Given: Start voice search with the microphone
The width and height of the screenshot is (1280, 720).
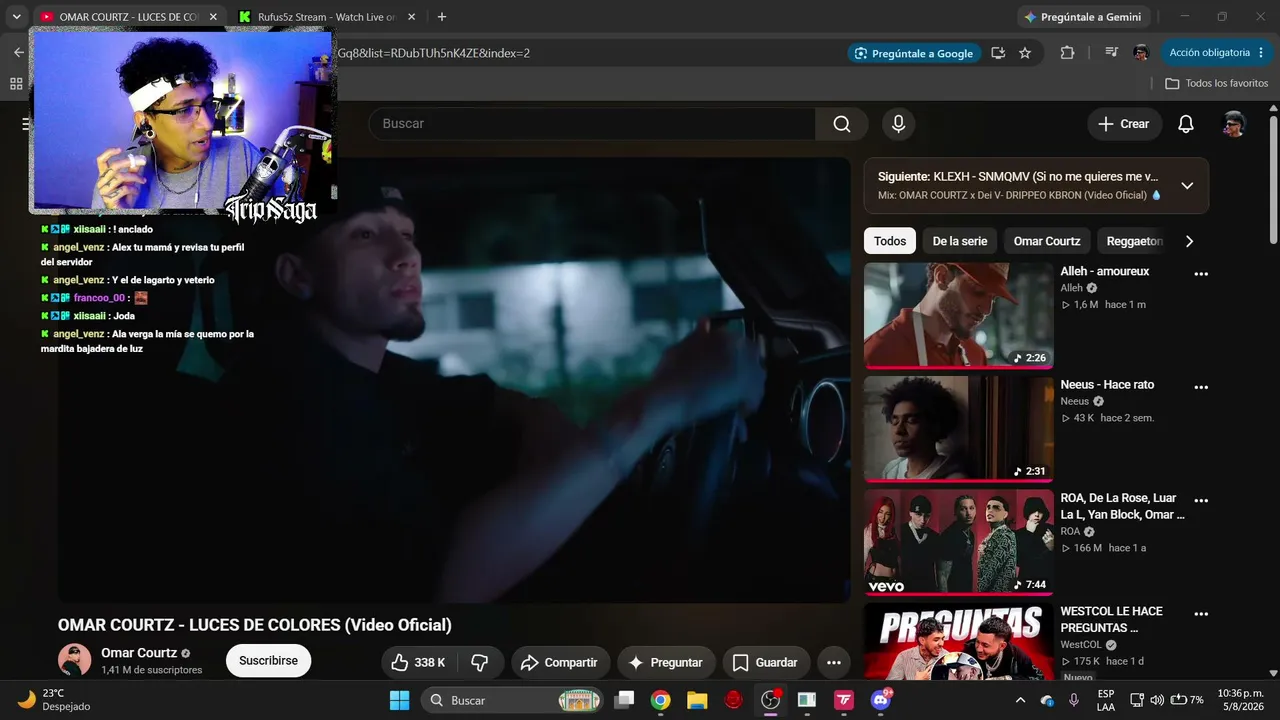Looking at the screenshot, I should [x=898, y=124].
